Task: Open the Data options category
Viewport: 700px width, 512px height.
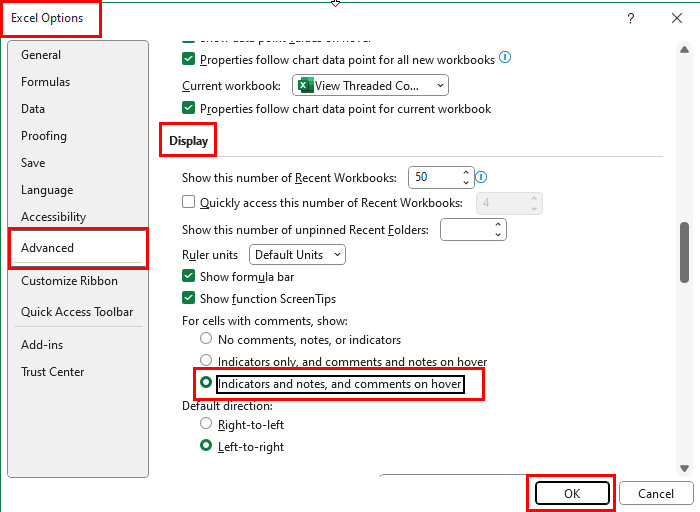Action: [78, 109]
